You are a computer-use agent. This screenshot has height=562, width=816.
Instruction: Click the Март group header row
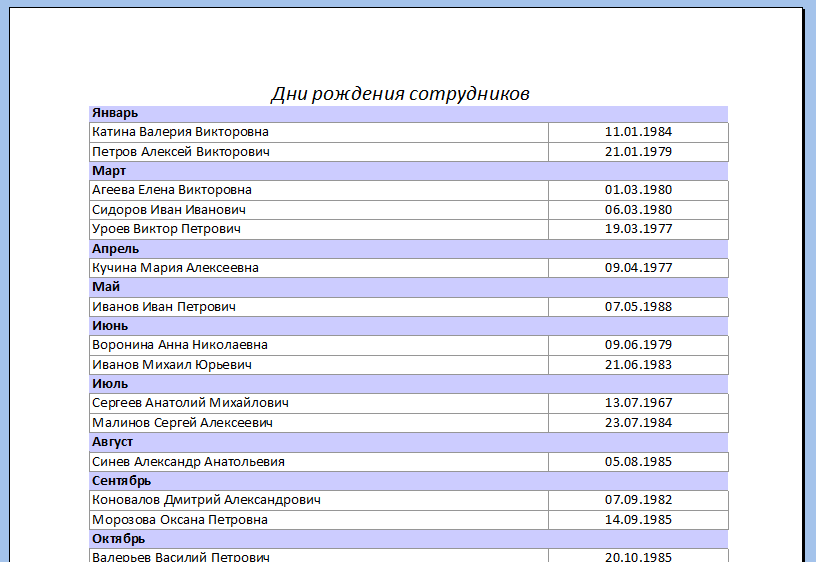pos(409,171)
